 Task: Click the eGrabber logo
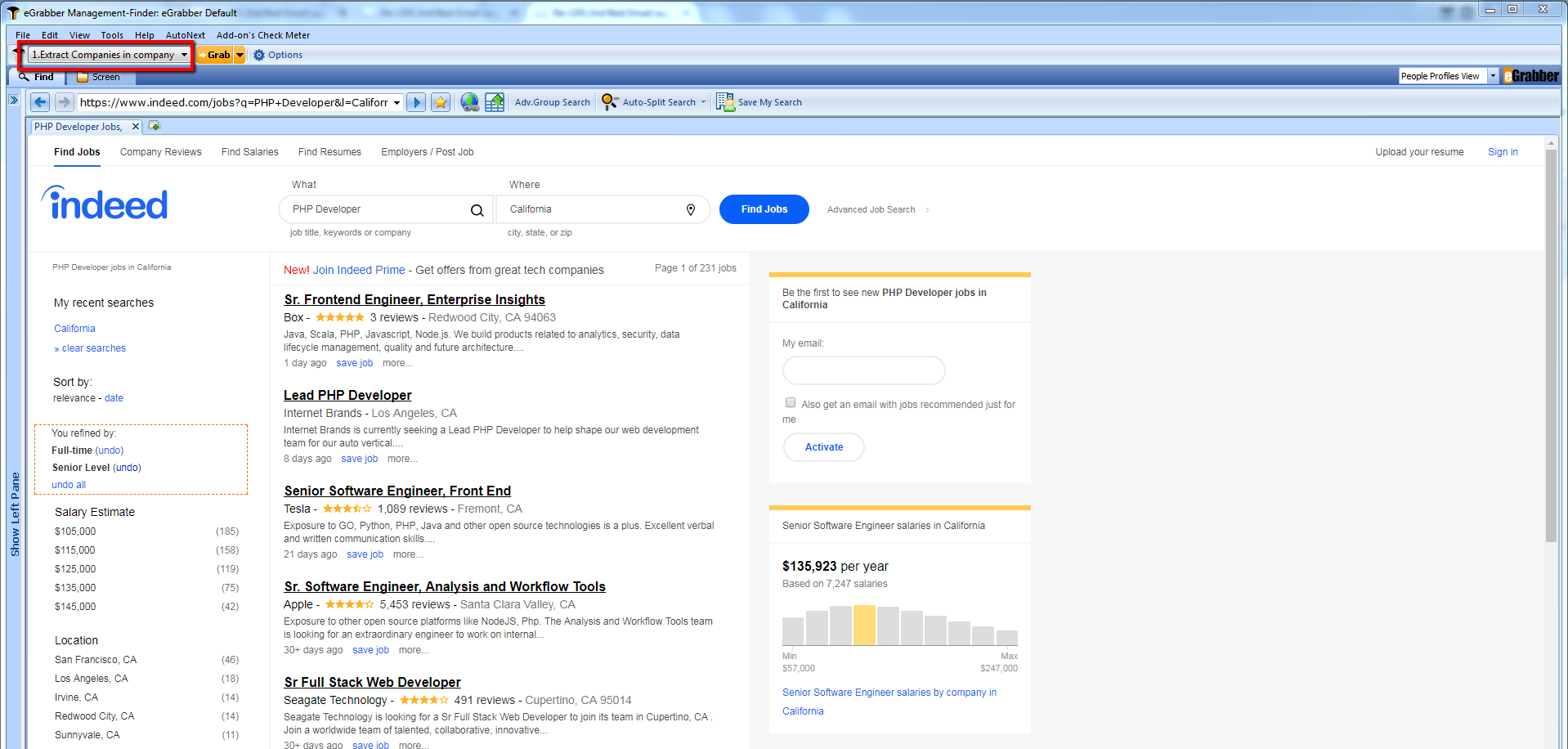[x=1531, y=76]
